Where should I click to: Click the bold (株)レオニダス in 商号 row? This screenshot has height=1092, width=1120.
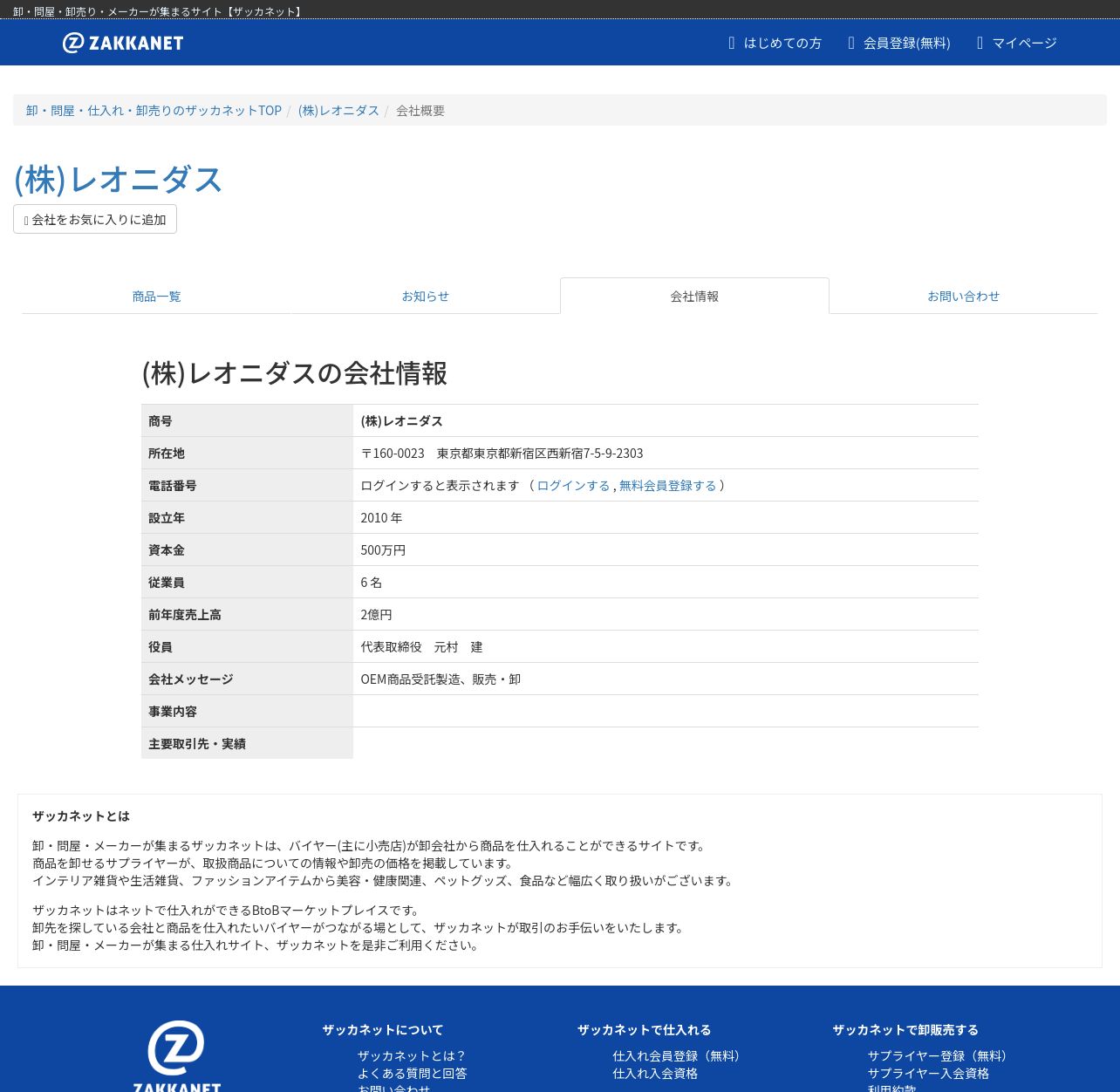pyautogui.click(x=401, y=421)
